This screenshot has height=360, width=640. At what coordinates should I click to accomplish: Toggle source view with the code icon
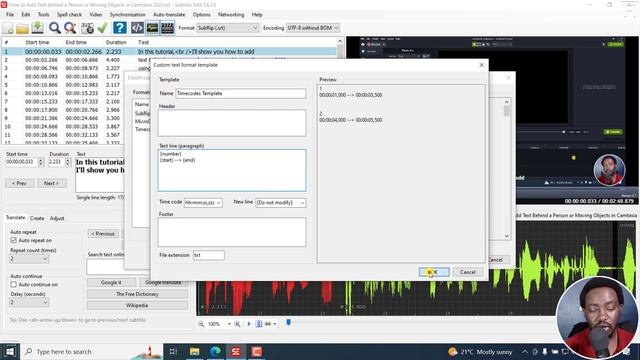click(137, 28)
